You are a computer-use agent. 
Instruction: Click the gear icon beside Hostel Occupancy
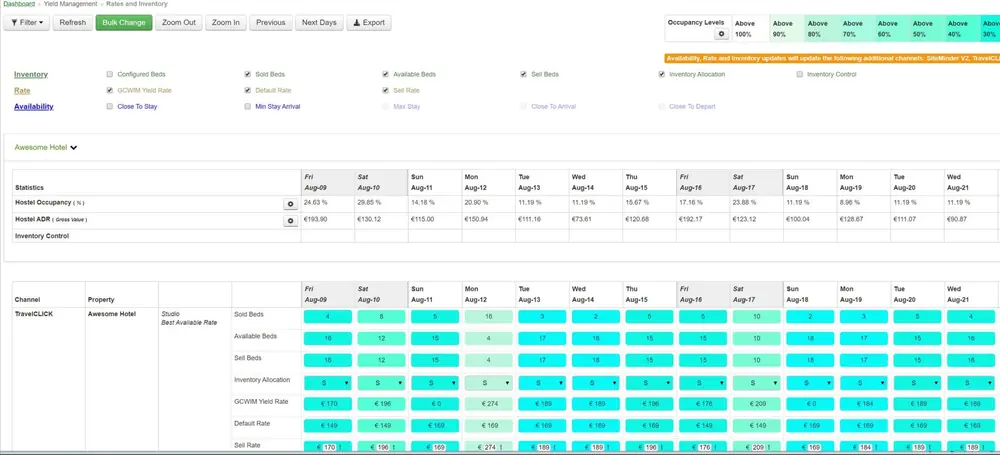click(291, 204)
